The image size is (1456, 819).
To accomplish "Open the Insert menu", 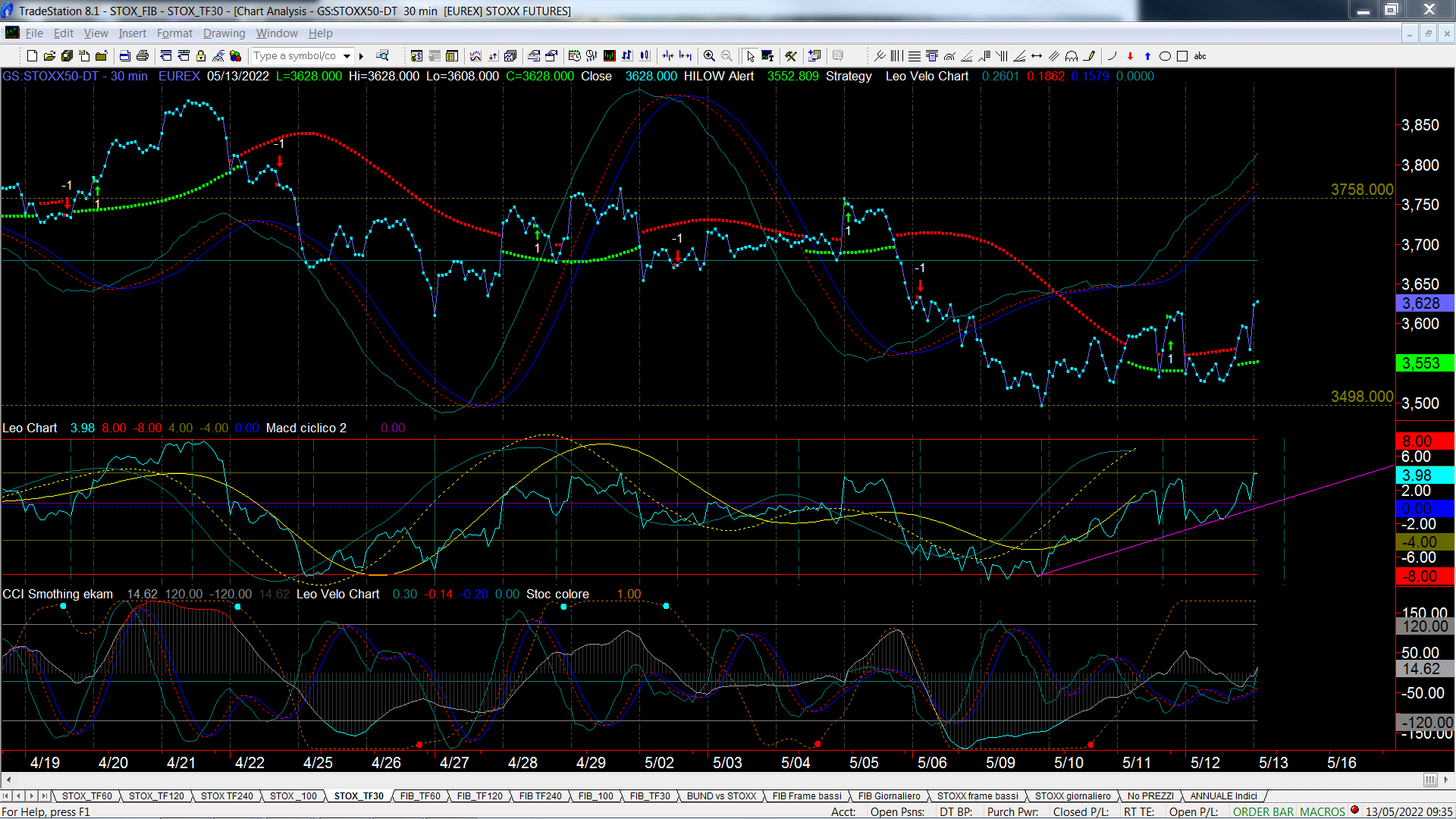I will [x=132, y=33].
